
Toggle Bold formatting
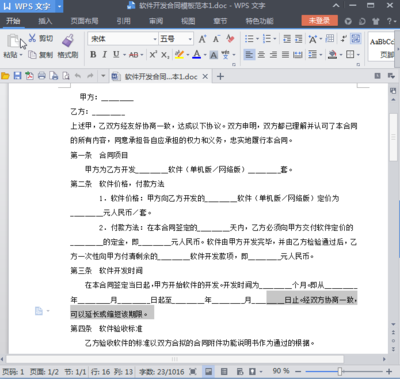pyautogui.click(x=93, y=54)
